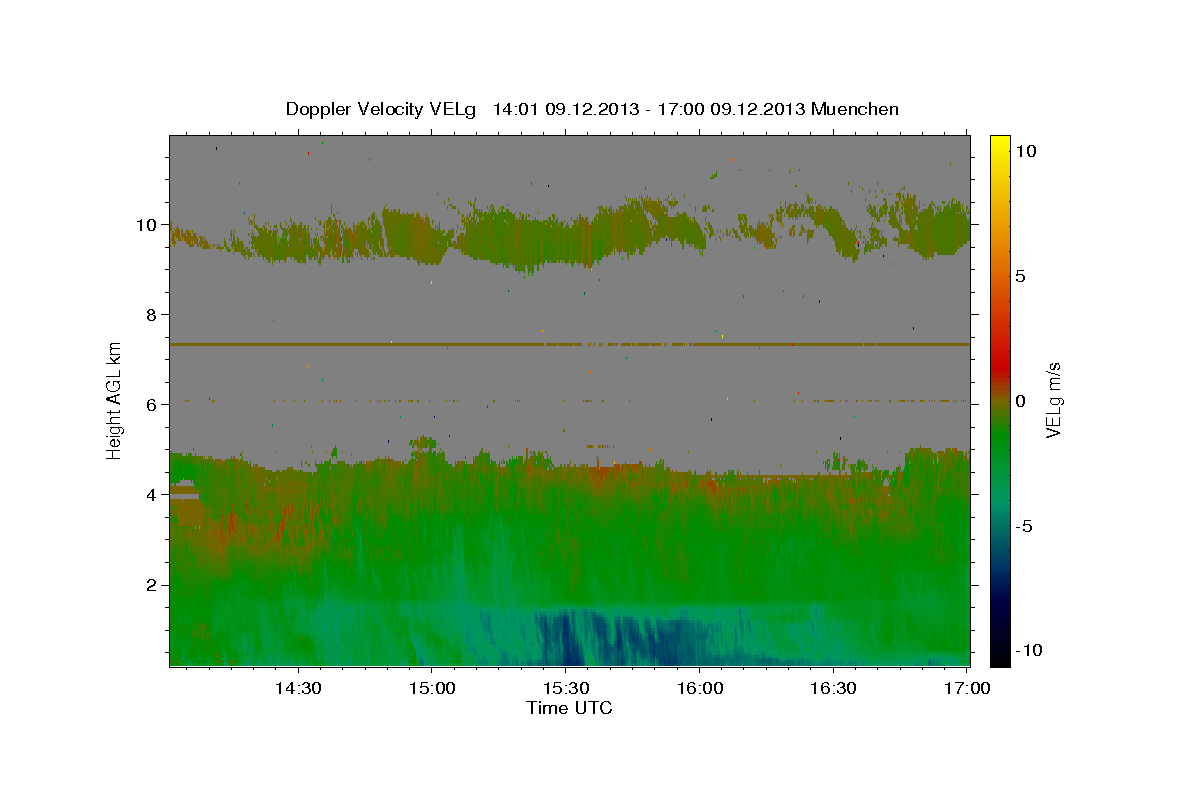Click the height tick label 8
The height and width of the screenshot is (800, 1200).
(x=151, y=315)
